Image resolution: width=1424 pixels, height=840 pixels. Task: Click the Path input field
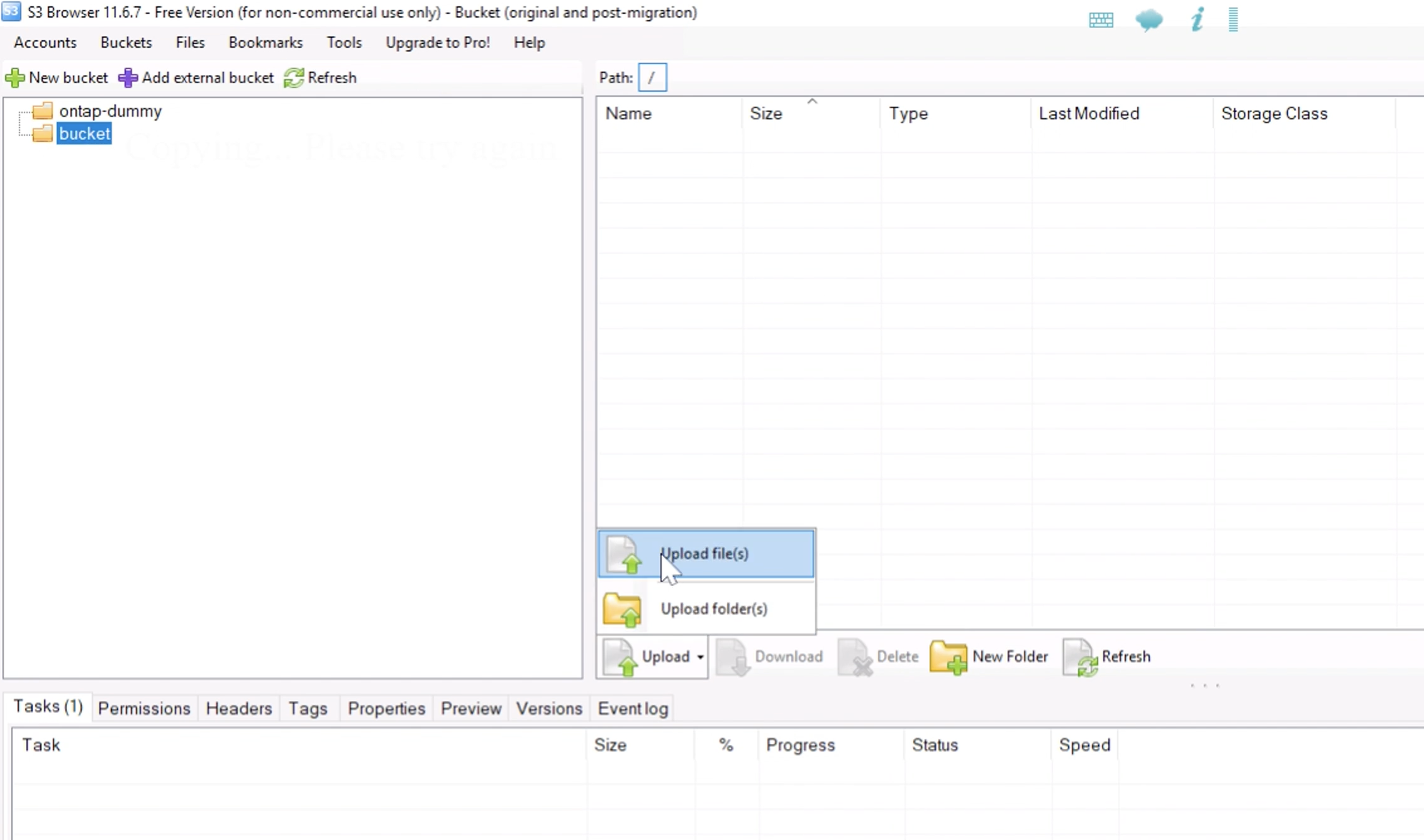pyautogui.click(x=651, y=77)
